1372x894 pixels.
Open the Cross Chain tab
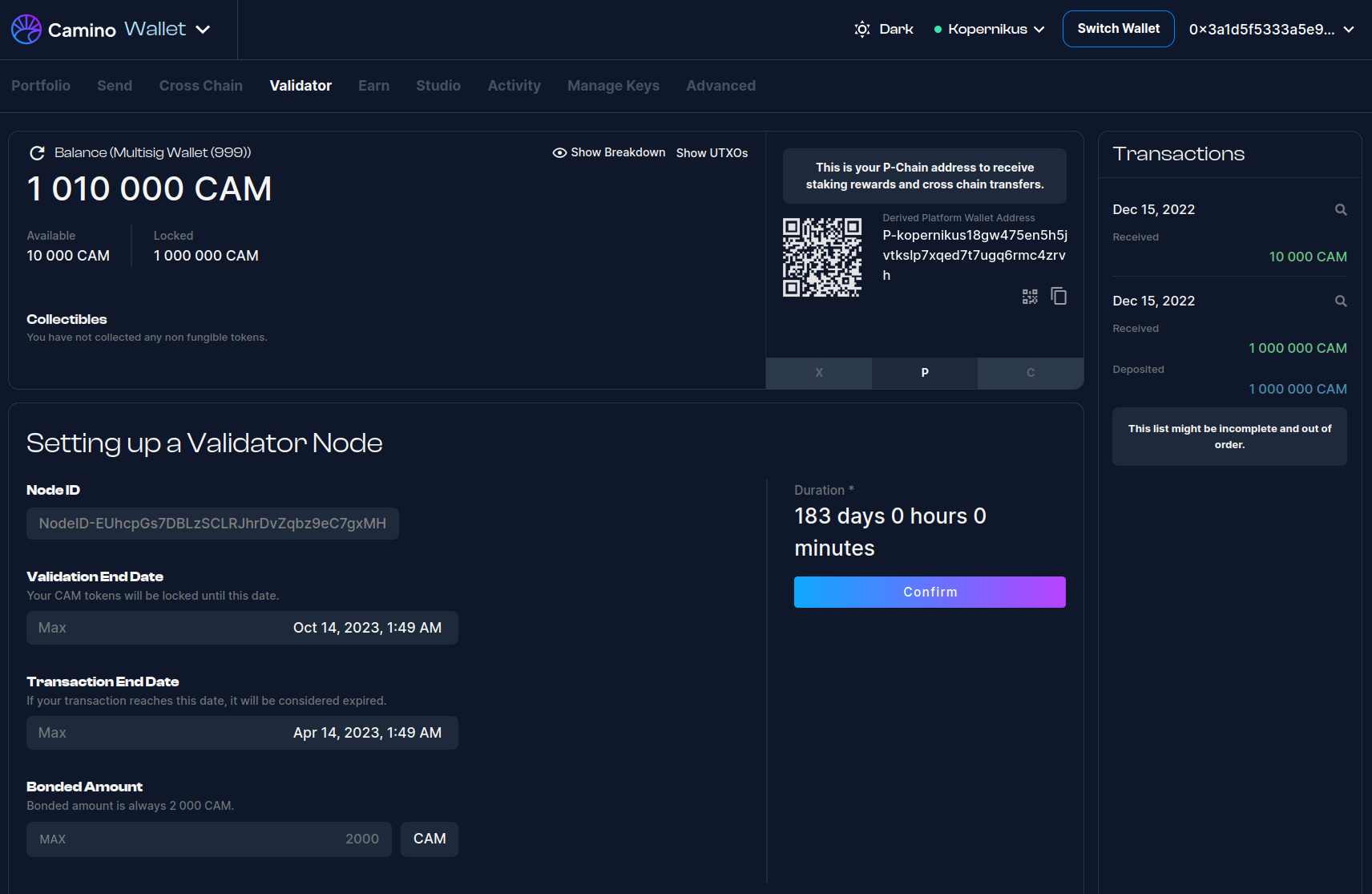click(x=200, y=86)
